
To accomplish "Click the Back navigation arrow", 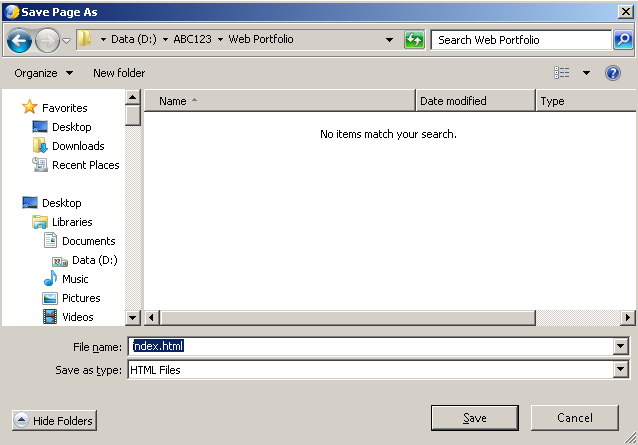I will [x=18, y=40].
